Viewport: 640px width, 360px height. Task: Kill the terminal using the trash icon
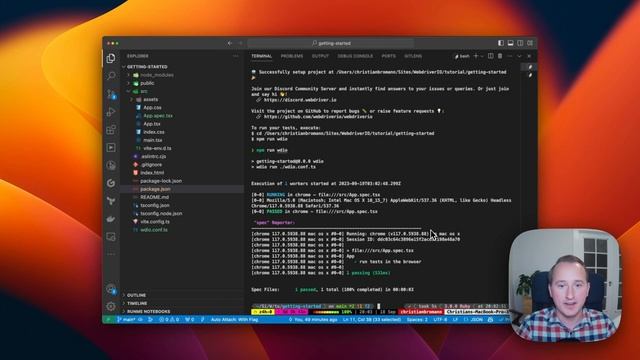pos(500,56)
